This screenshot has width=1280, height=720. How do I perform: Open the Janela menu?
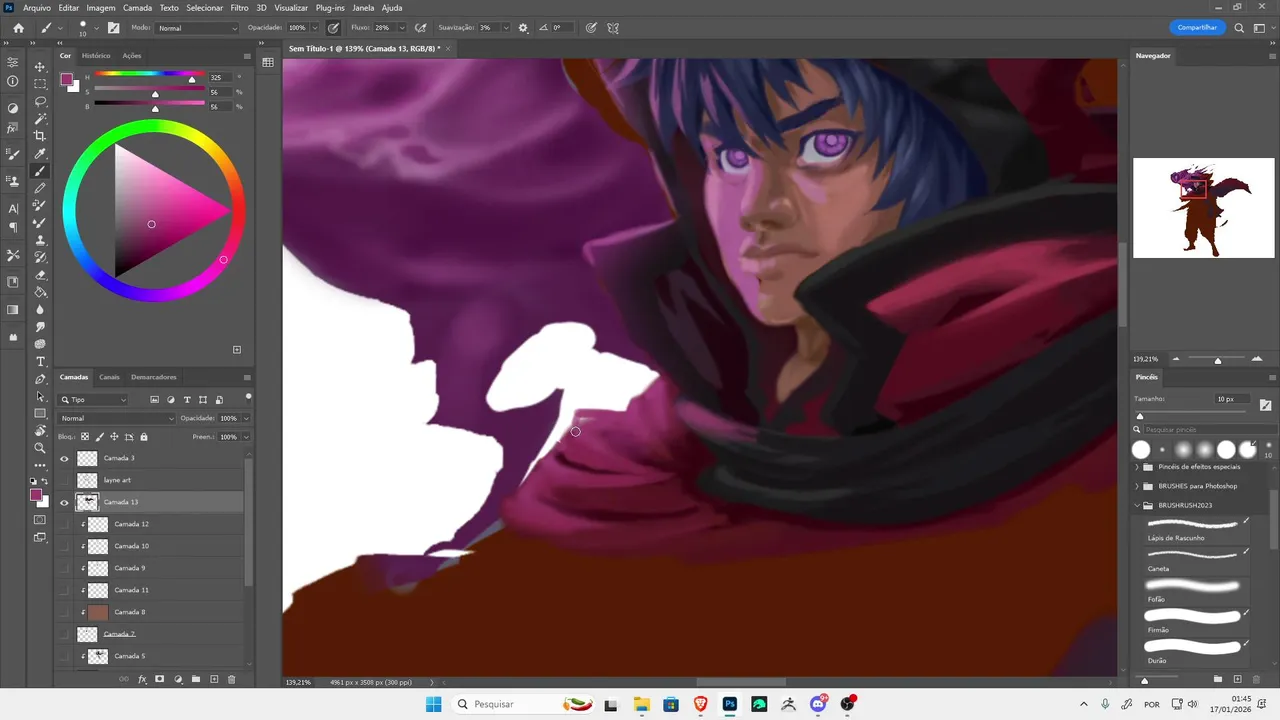coord(363,8)
